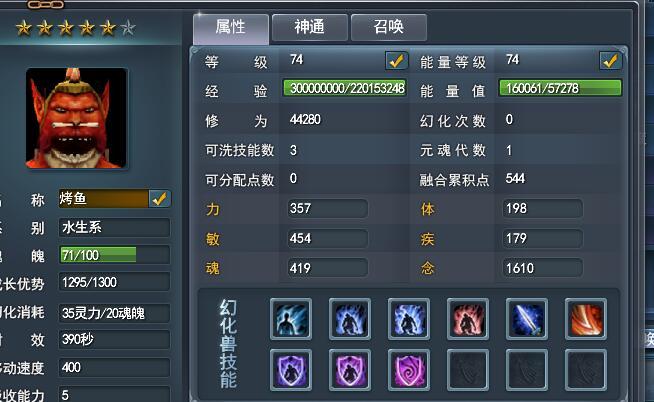Toggle the checkbox beside 能量等级 74
The height and width of the screenshot is (402, 654).
[x=610, y=61]
